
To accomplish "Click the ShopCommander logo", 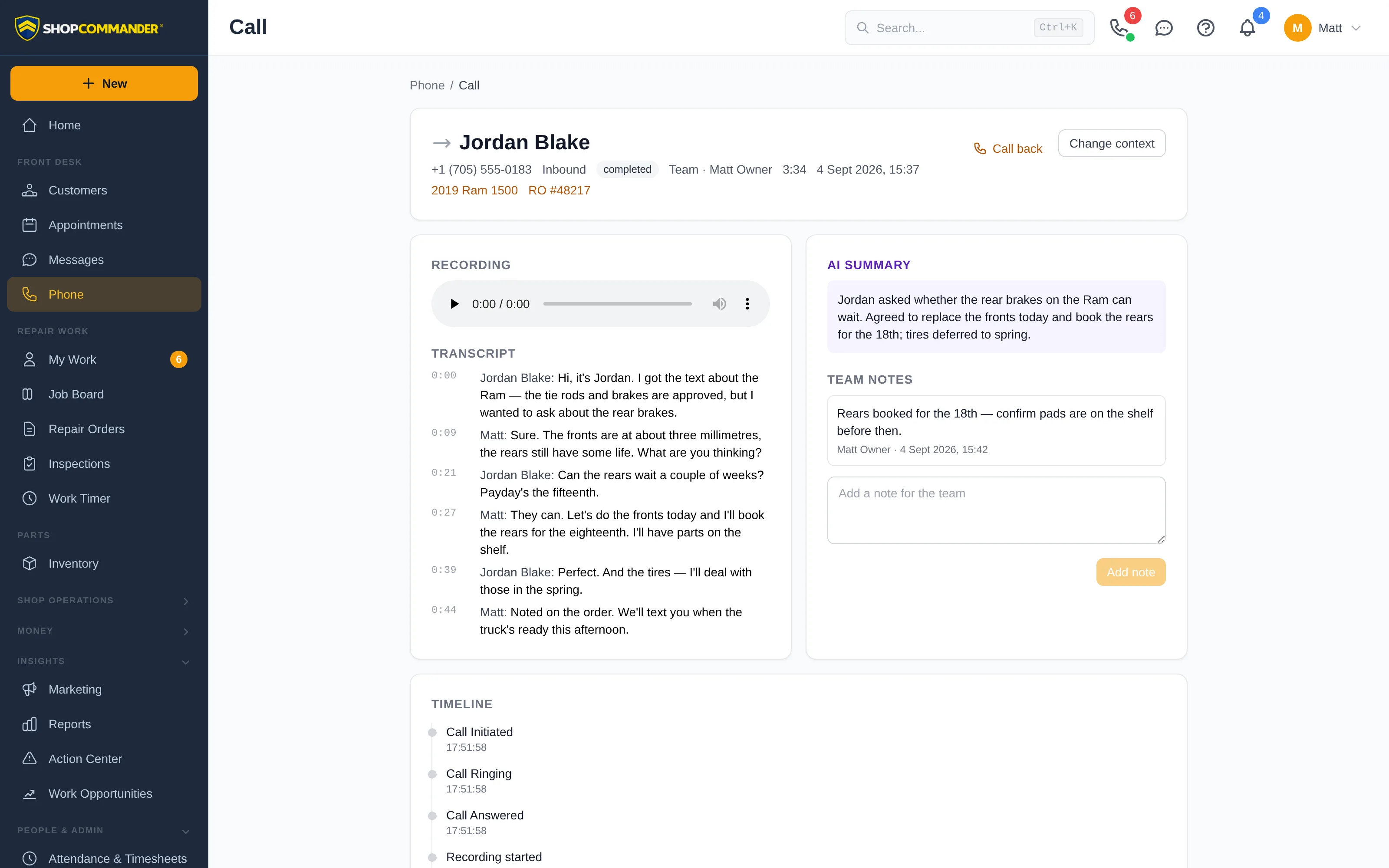I will [x=89, y=27].
